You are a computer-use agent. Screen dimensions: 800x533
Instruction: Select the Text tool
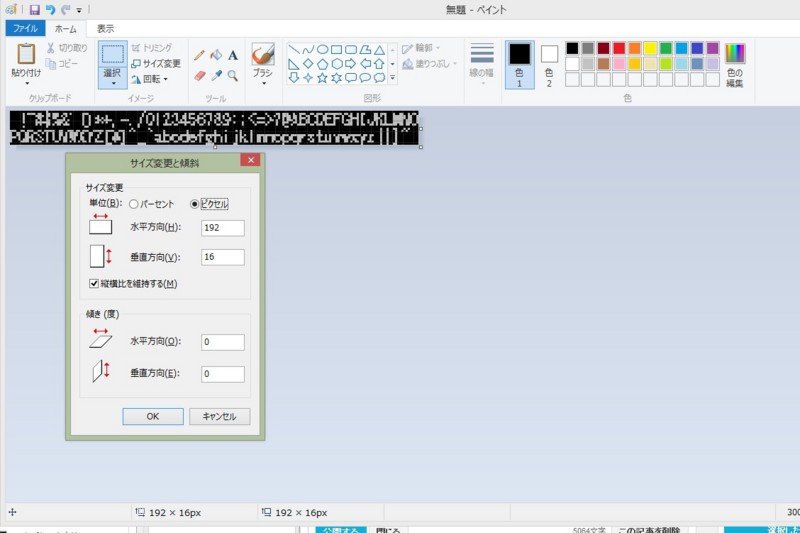(233, 55)
